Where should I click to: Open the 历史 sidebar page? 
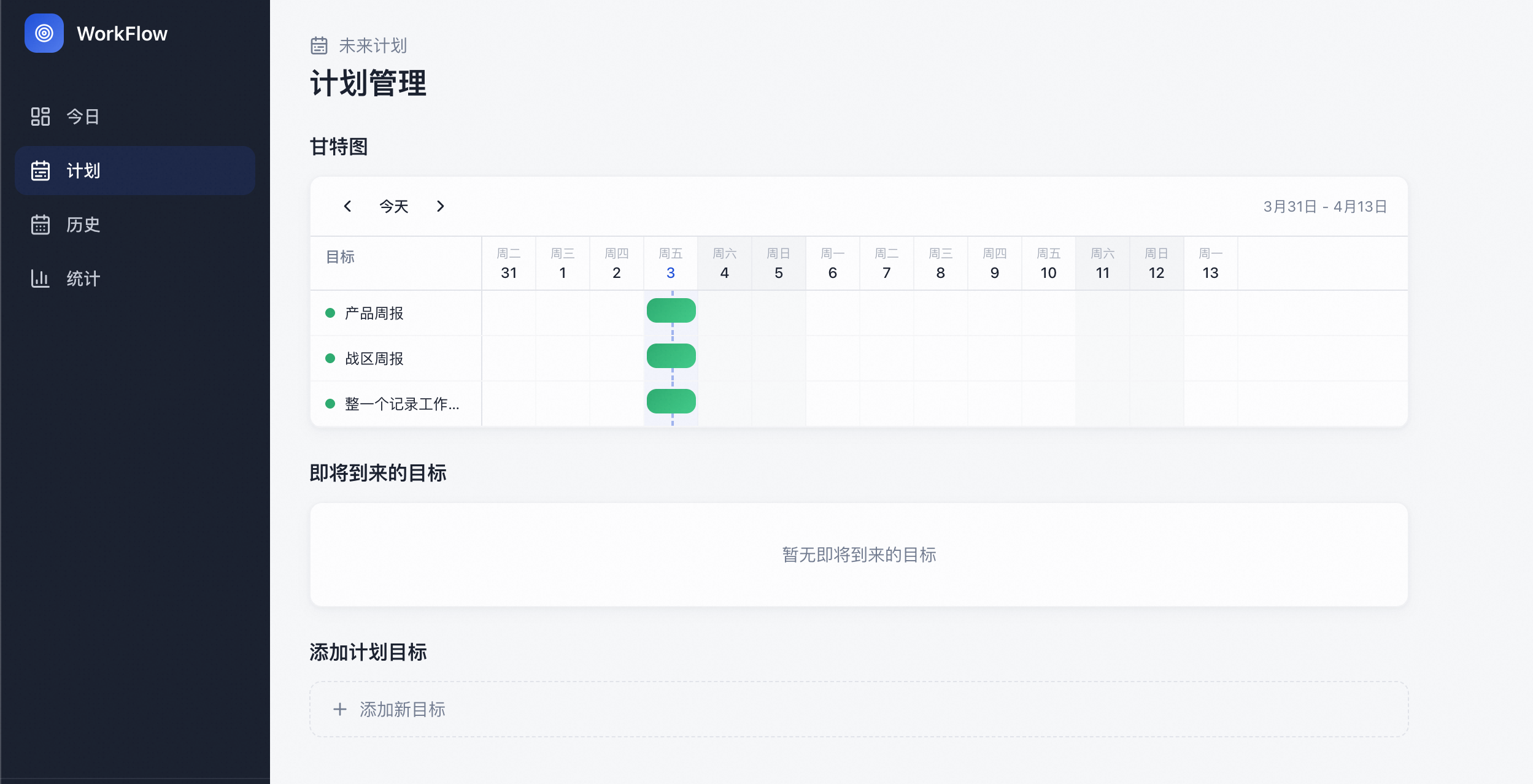(x=83, y=225)
